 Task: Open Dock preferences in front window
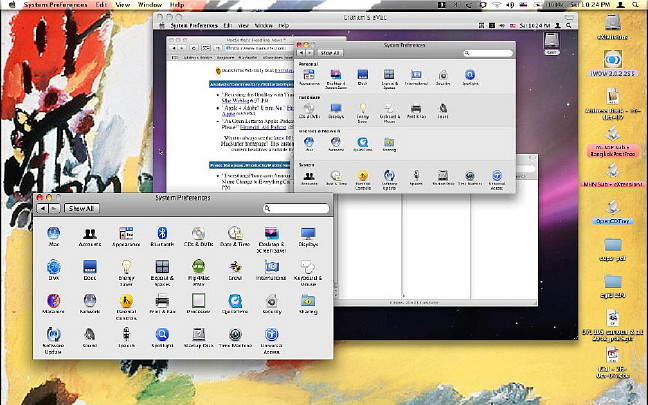click(90, 270)
